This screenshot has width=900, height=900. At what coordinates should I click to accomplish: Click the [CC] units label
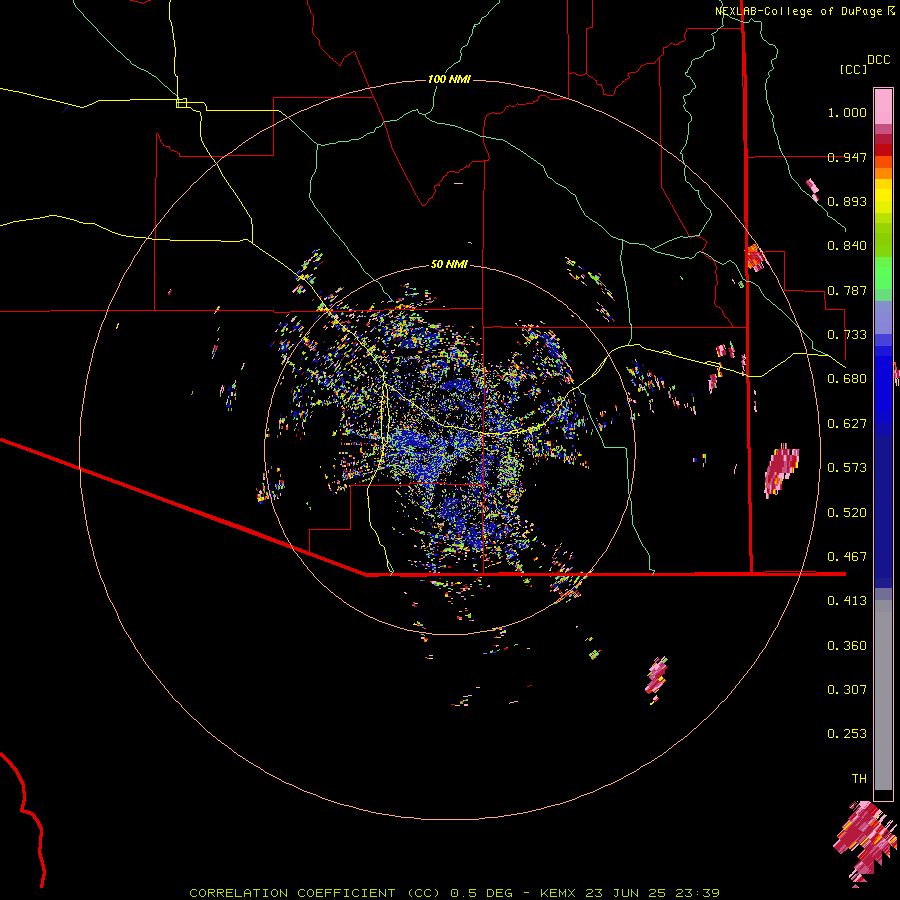[853, 69]
